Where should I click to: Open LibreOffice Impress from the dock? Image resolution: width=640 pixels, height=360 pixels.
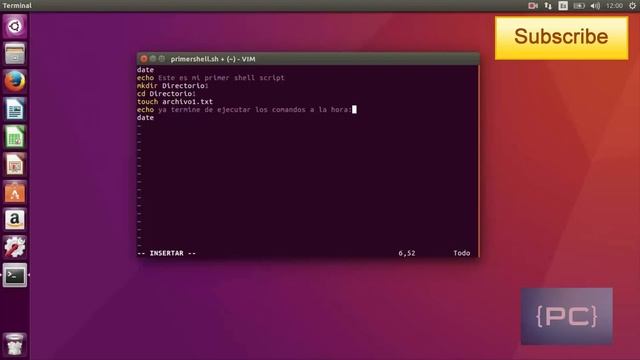(x=15, y=164)
